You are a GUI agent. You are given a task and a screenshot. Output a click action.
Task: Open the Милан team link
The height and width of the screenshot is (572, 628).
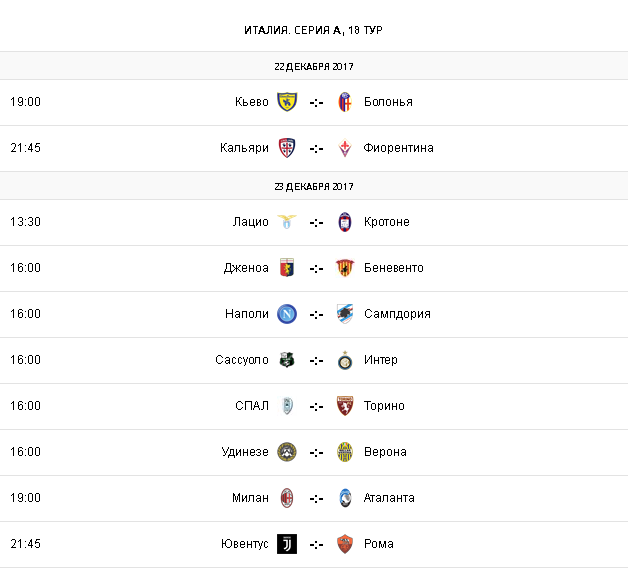[250, 497]
